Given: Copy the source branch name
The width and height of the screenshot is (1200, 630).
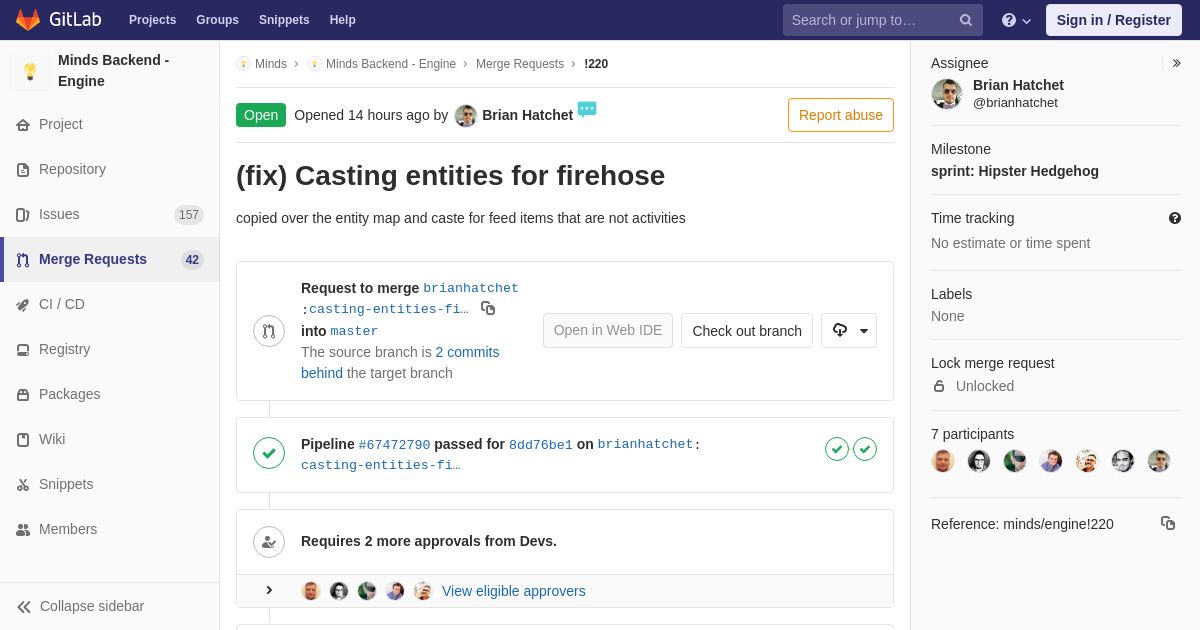Looking at the screenshot, I should tap(488, 308).
